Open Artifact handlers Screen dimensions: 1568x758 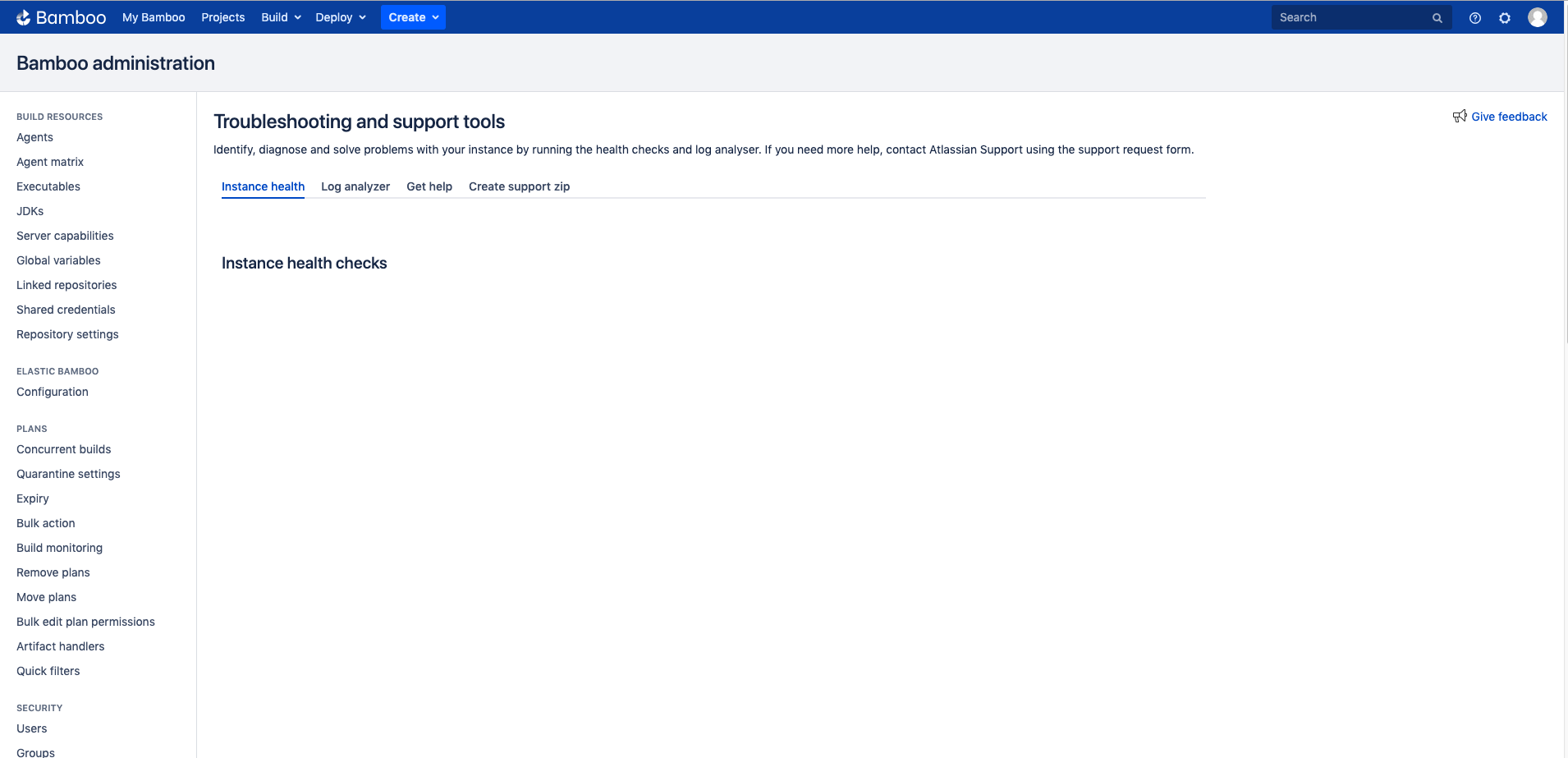pos(61,646)
